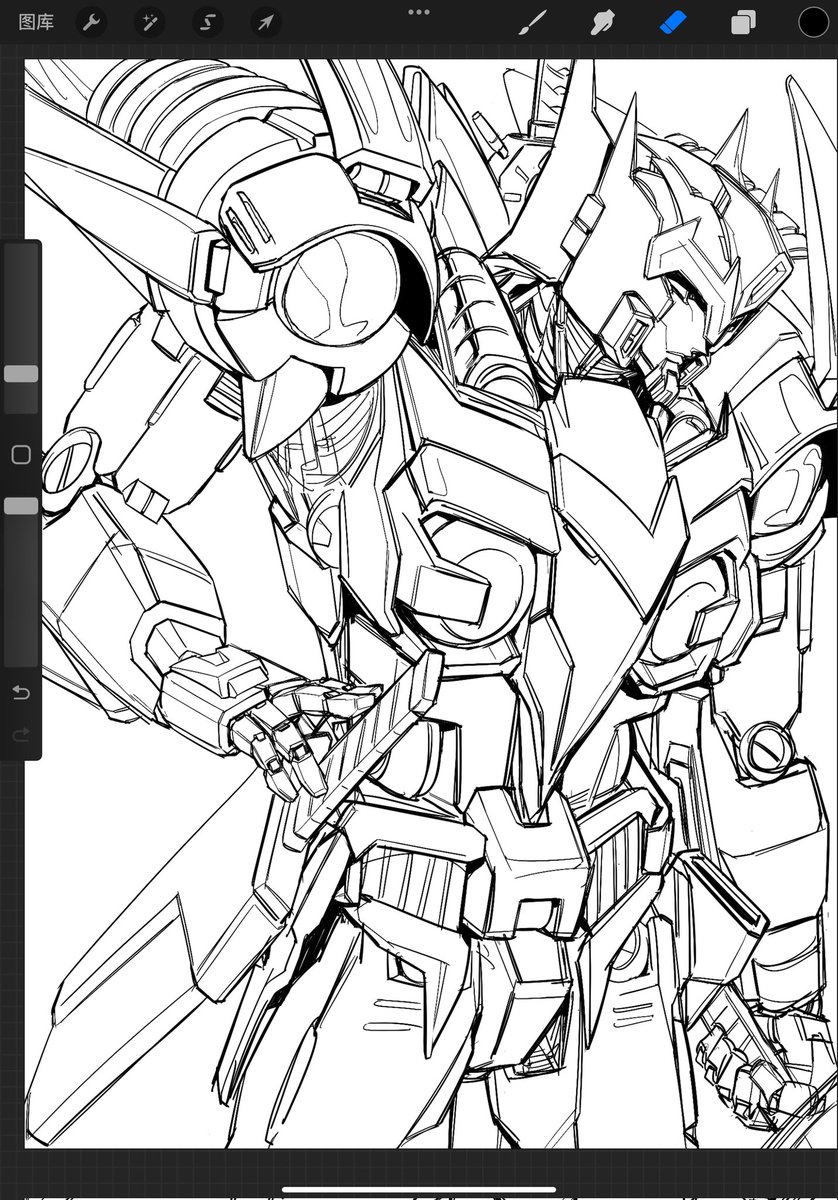Open the Adjustments magic wand menu
The height and width of the screenshot is (1200, 838).
click(x=150, y=22)
